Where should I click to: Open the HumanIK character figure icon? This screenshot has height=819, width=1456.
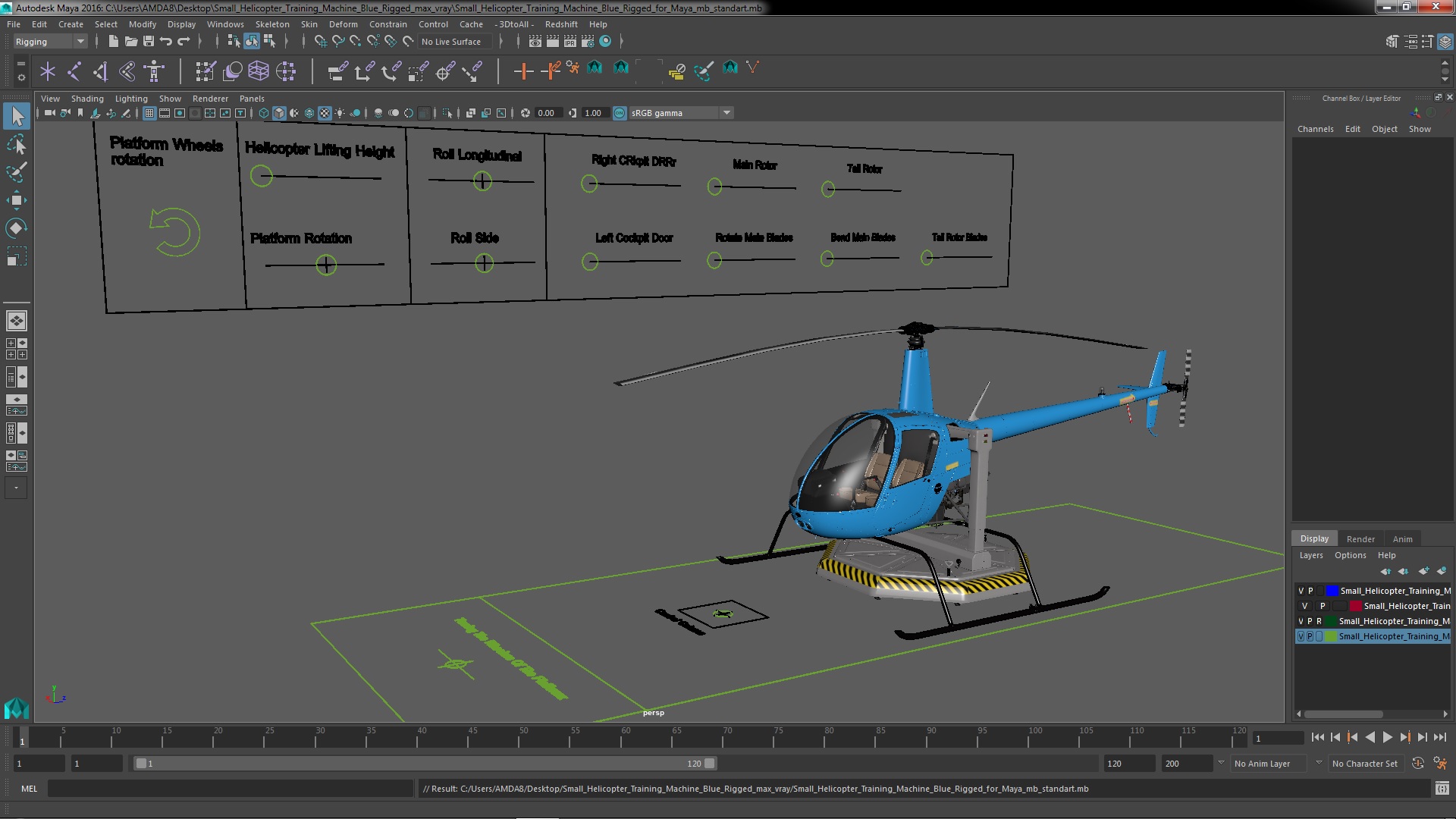tap(154, 71)
